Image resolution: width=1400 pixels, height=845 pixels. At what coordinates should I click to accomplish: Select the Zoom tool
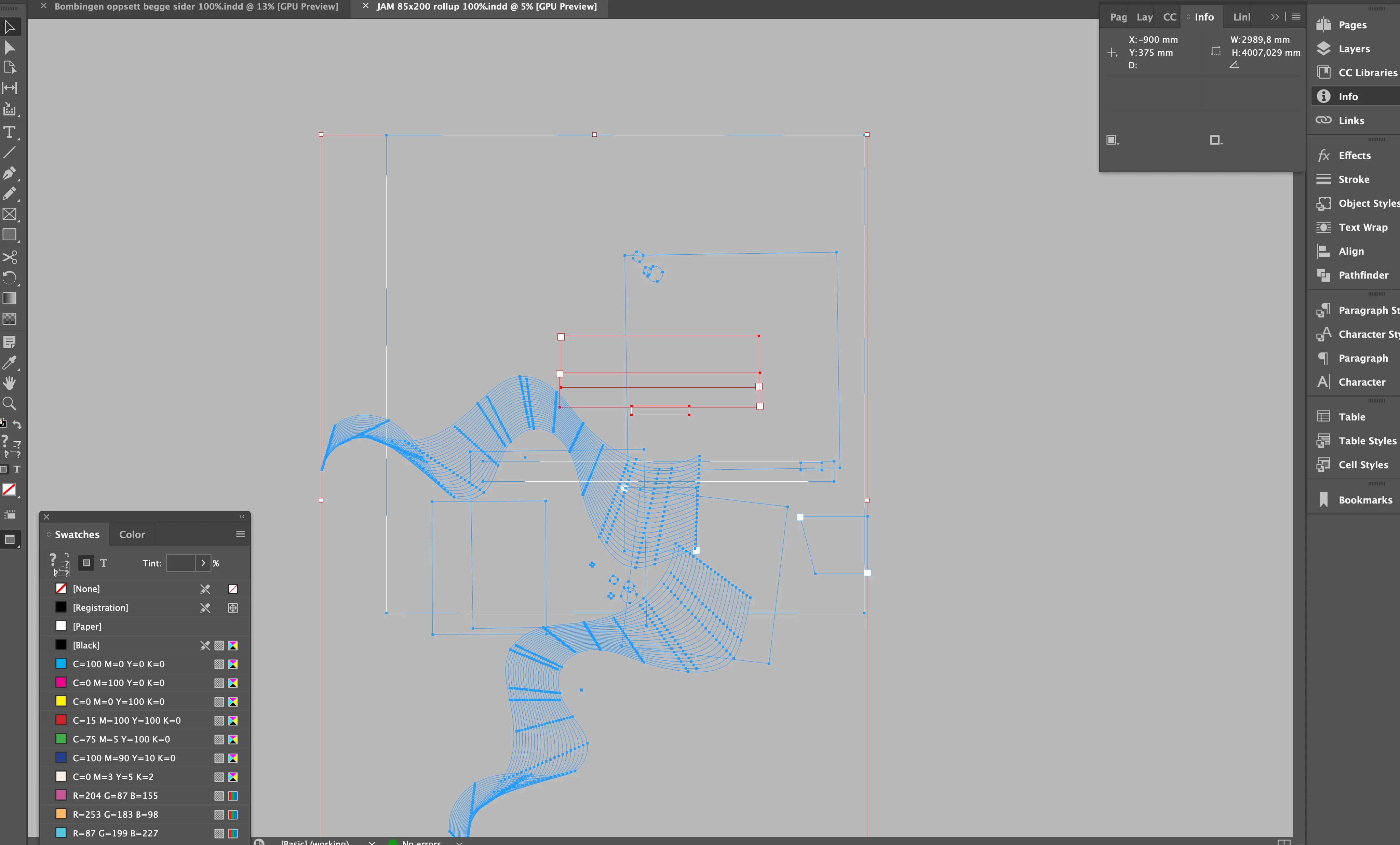click(x=9, y=403)
